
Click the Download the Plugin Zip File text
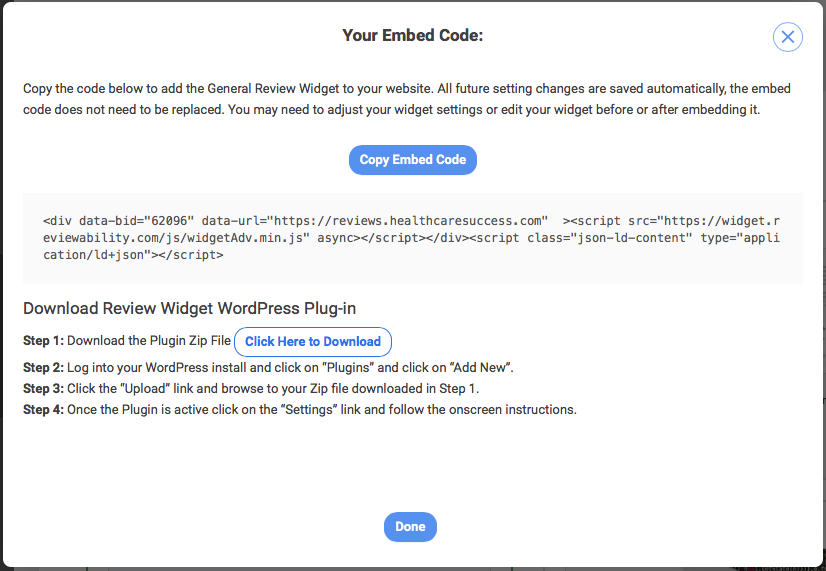tap(149, 341)
